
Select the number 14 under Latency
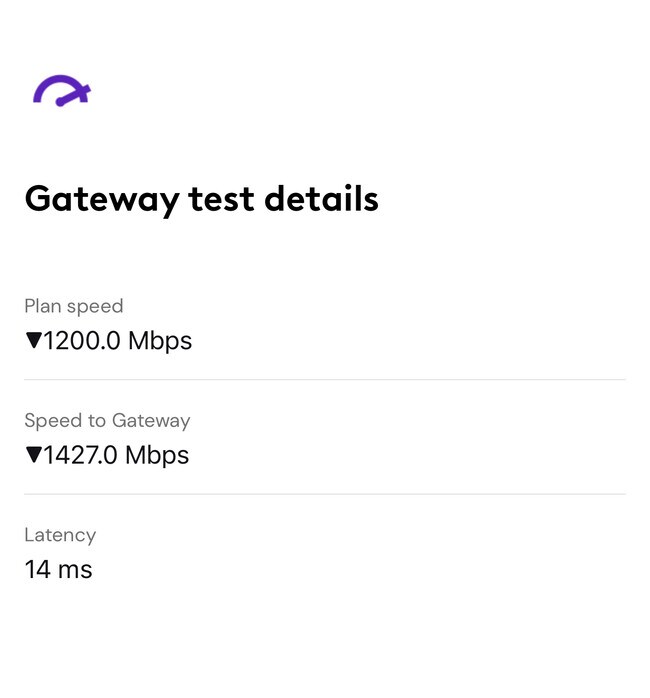click(x=37, y=570)
